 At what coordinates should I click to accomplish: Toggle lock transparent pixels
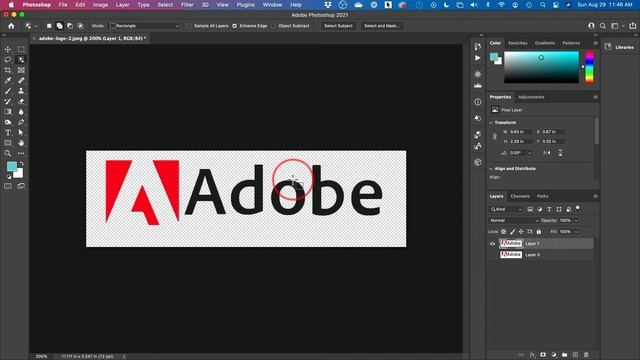(x=504, y=231)
